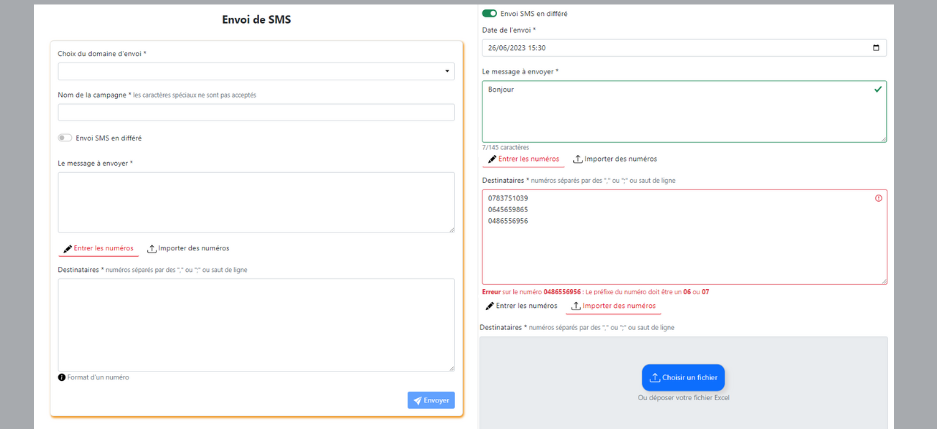Click the green validation checkmark in the message field

pyautogui.click(x=877, y=90)
